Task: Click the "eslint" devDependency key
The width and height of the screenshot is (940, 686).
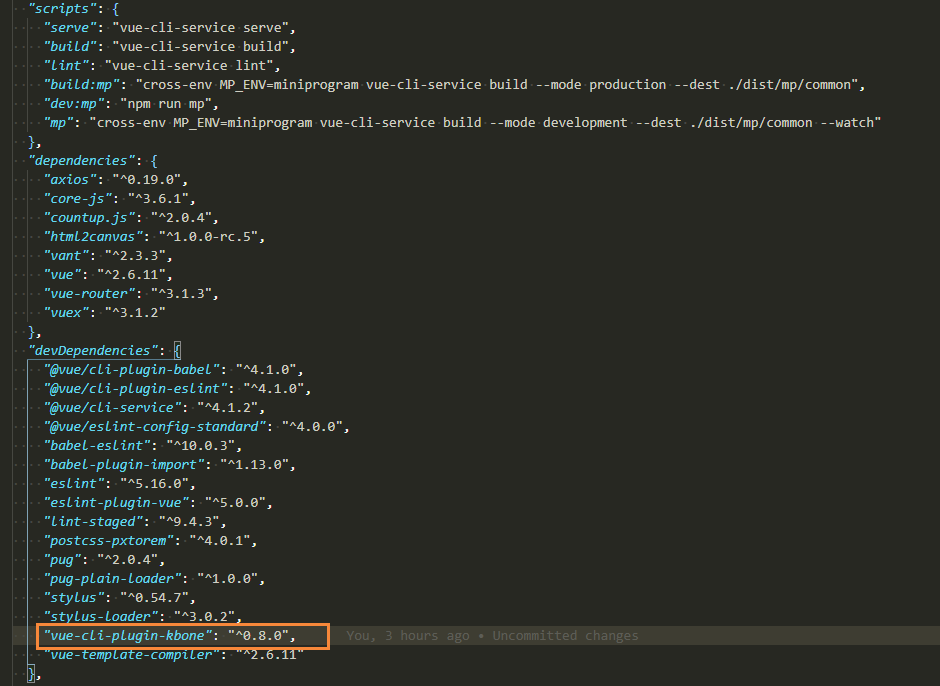Action: click(74, 484)
